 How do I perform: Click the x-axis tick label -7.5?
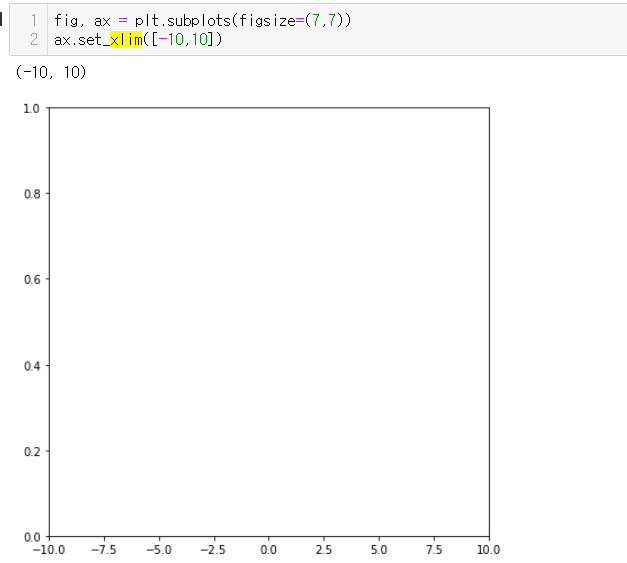(x=104, y=550)
